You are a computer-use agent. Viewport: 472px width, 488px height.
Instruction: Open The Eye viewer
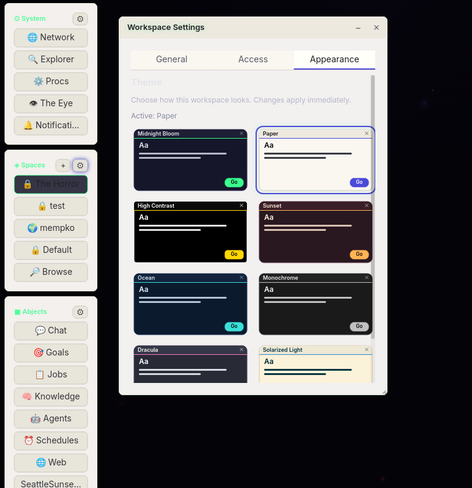tap(51, 103)
